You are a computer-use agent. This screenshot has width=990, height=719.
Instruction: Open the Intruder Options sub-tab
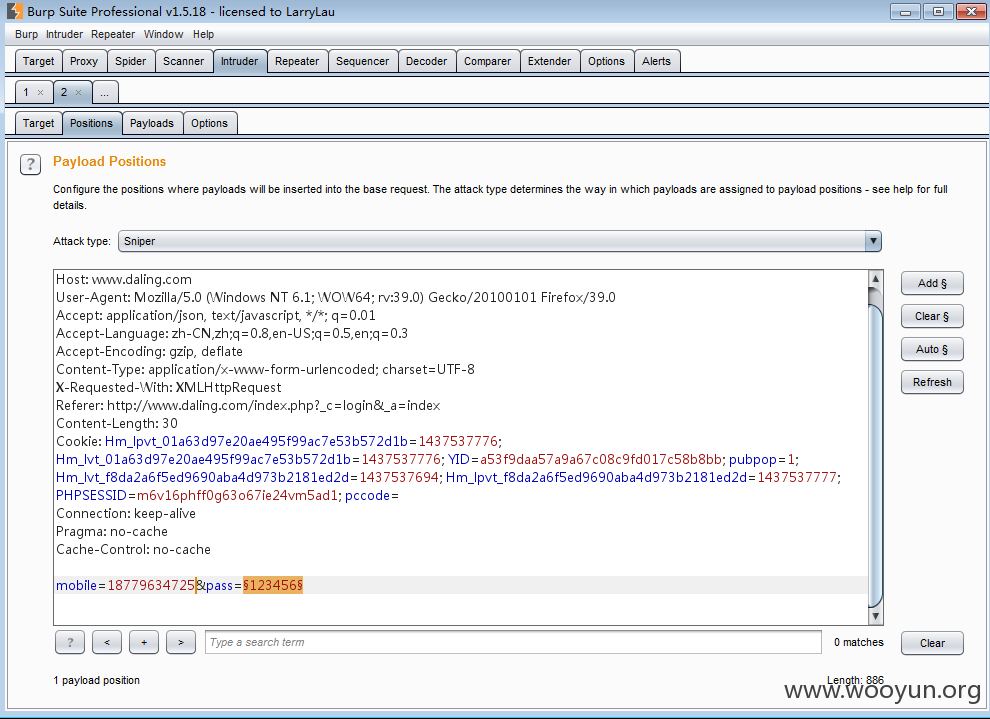(x=210, y=123)
